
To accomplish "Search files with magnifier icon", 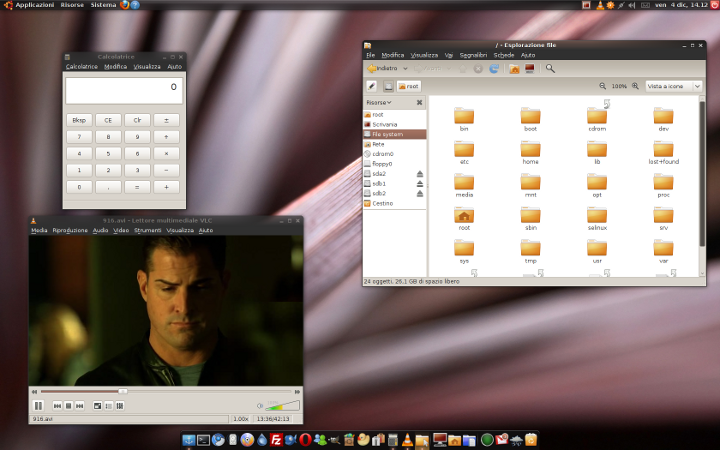I will pos(550,68).
